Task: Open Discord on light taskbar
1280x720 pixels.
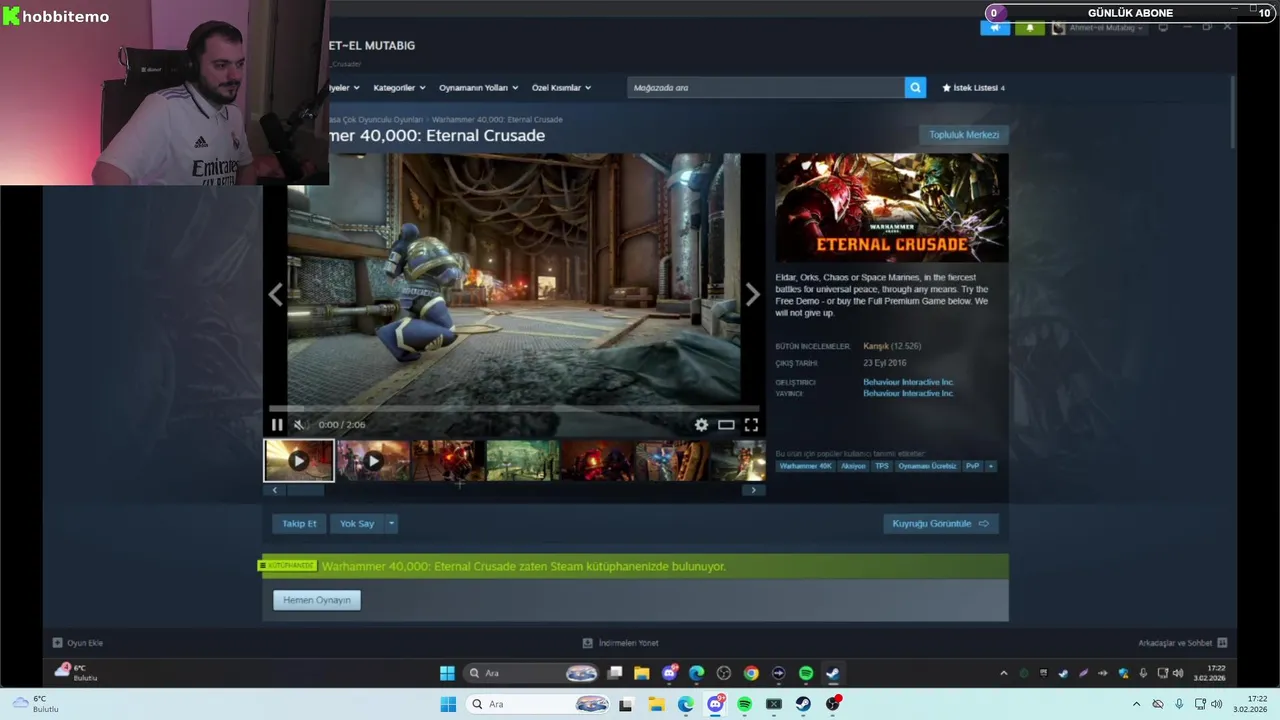Action: (x=715, y=705)
